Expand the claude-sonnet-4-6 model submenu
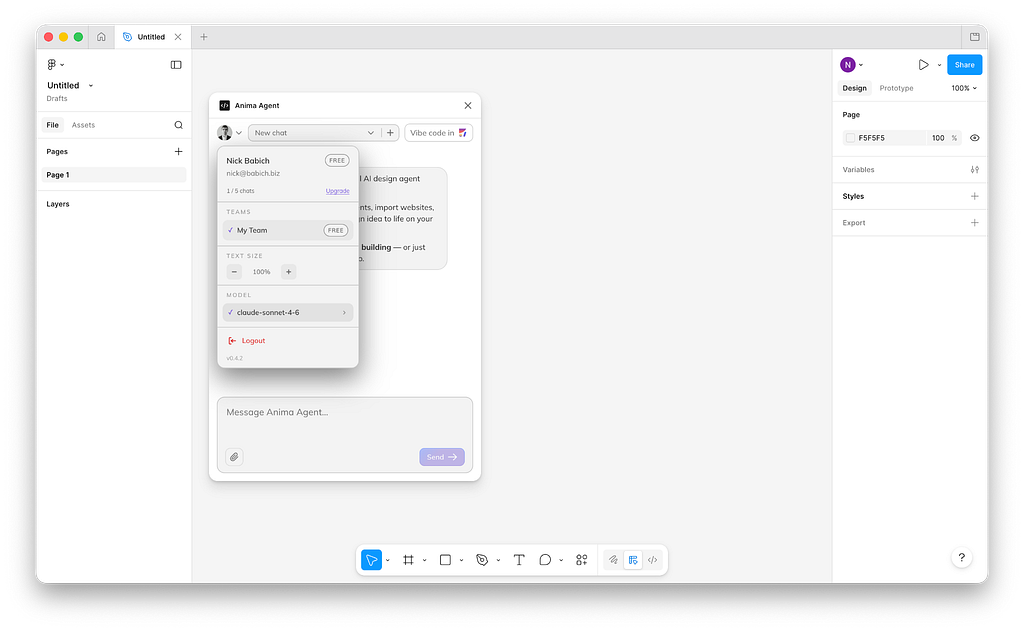Viewport: 1024px width, 631px height. click(344, 313)
